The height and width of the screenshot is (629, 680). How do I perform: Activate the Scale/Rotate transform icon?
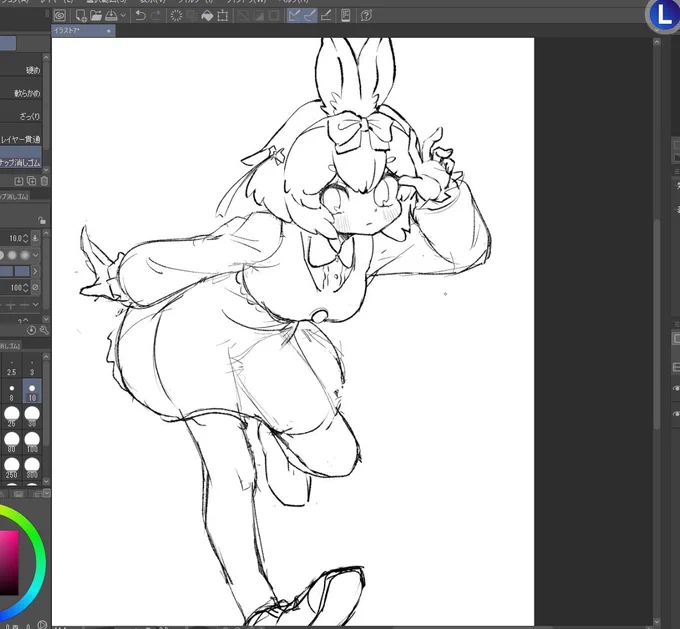[222, 16]
